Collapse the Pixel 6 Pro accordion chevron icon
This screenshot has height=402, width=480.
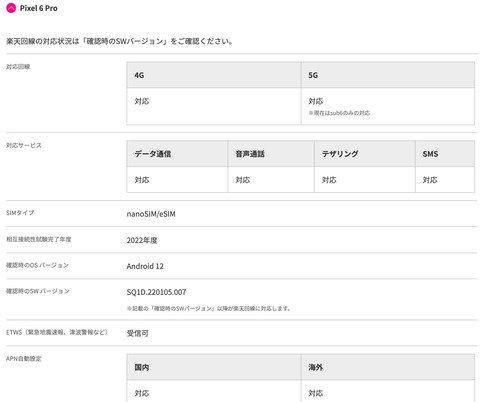pos(11,8)
